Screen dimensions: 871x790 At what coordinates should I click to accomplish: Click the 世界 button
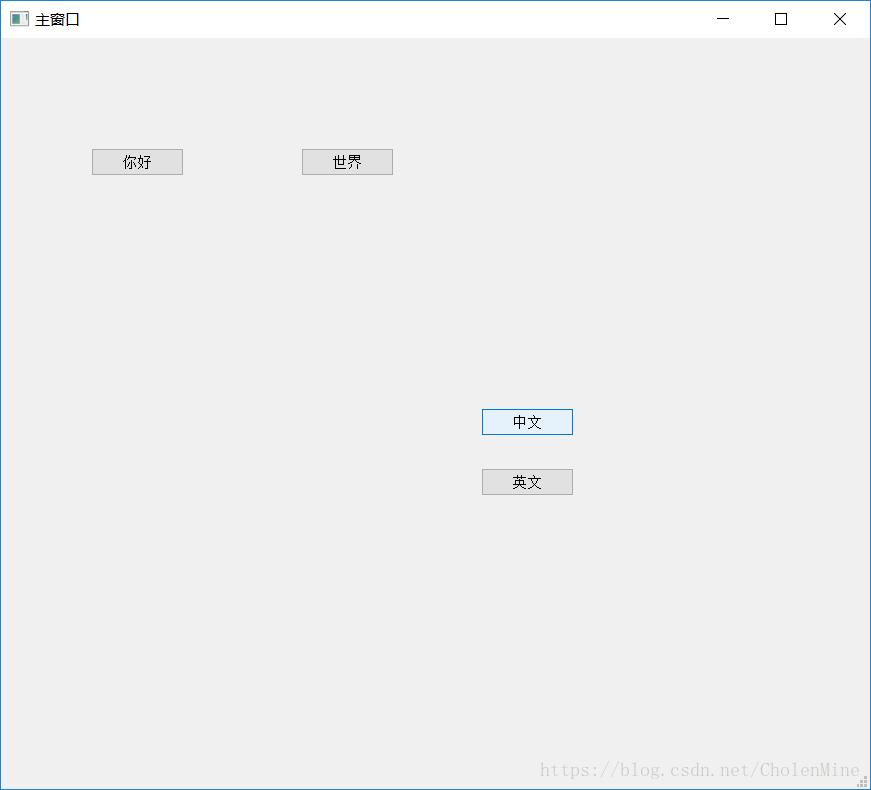347,162
